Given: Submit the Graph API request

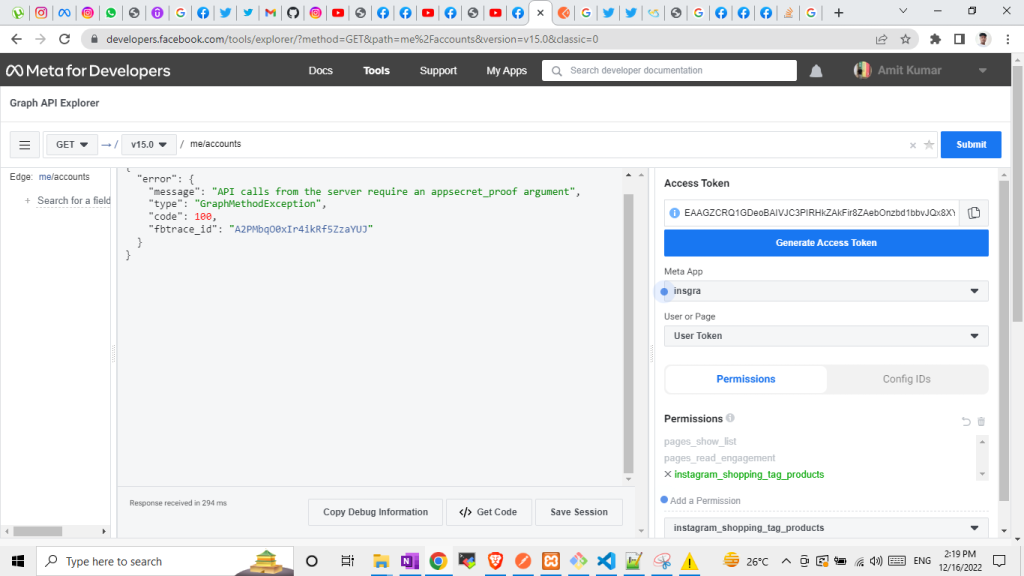Looking at the screenshot, I should (x=970, y=144).
